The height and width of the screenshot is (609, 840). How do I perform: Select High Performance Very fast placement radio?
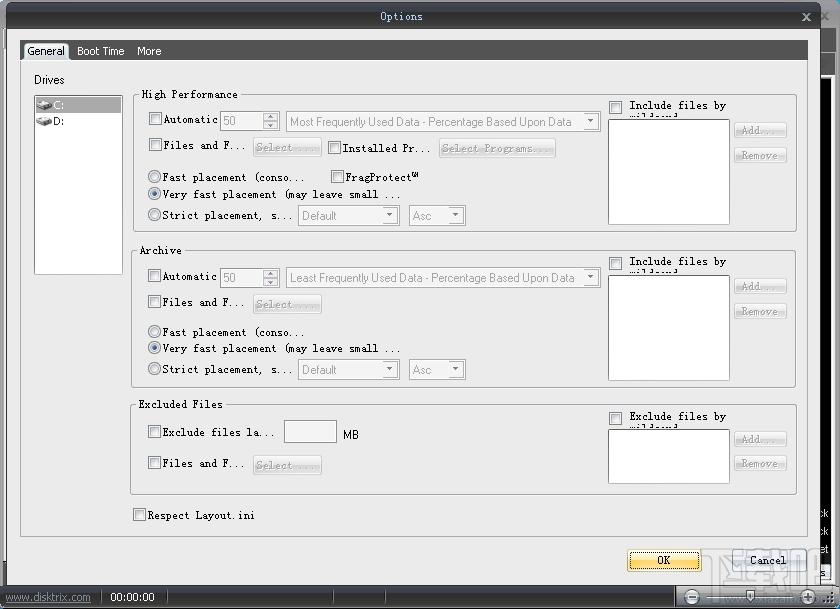154,193
